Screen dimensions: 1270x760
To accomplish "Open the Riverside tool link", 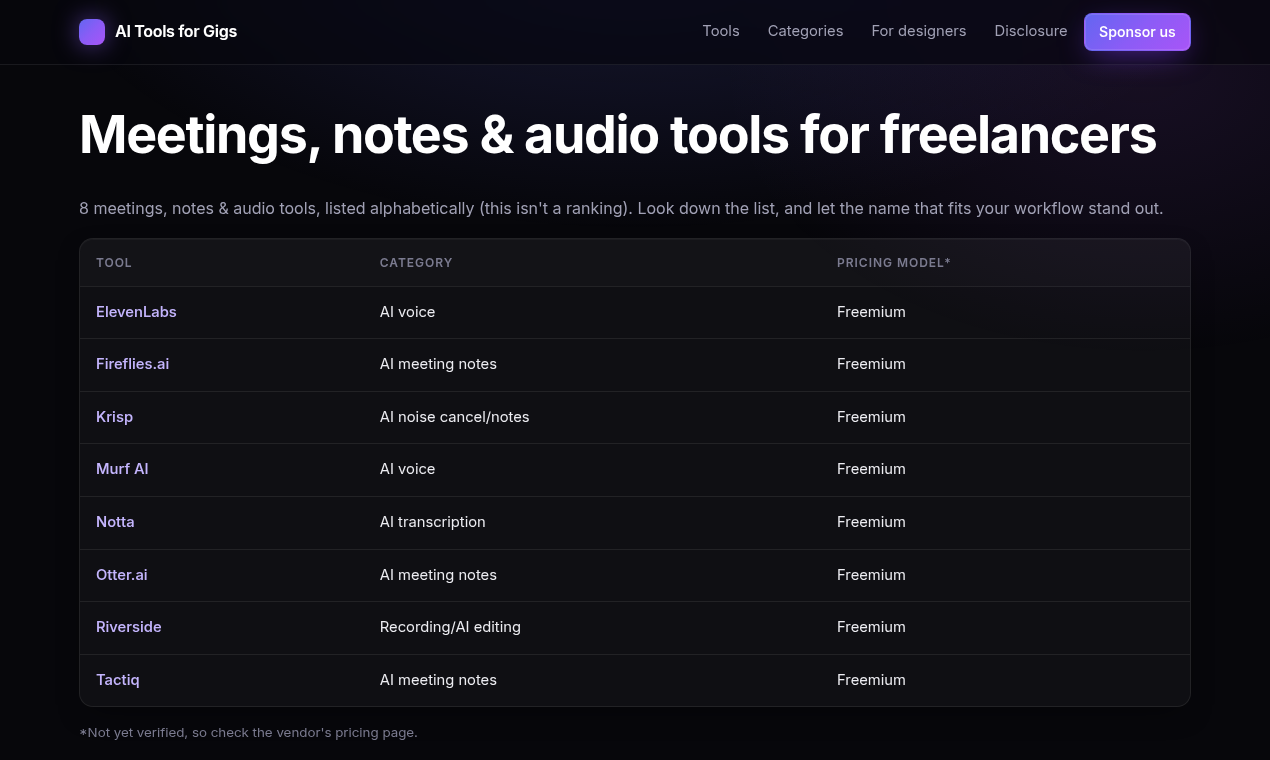I will pos(129,627).
